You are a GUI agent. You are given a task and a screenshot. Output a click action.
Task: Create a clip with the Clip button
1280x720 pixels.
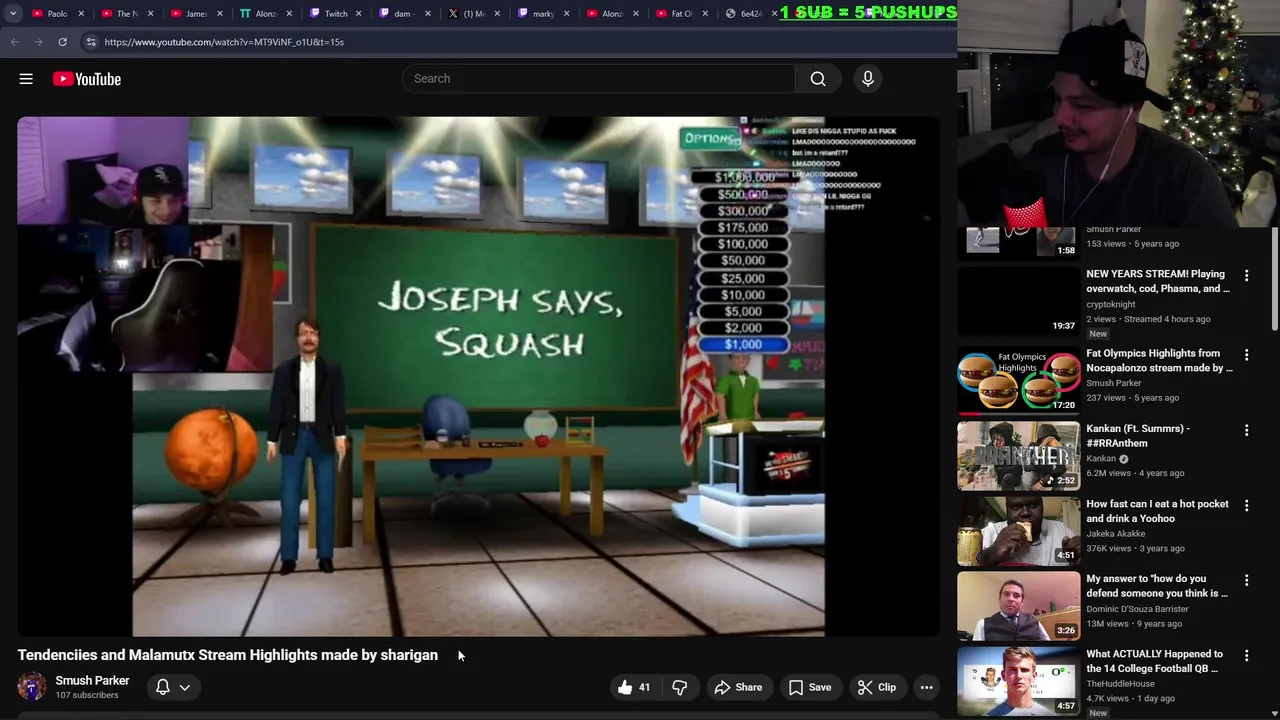[877, 687]
